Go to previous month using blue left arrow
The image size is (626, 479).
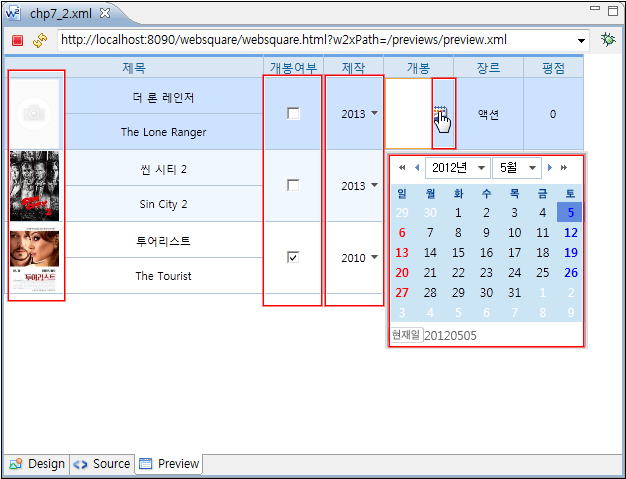(416, 168)
